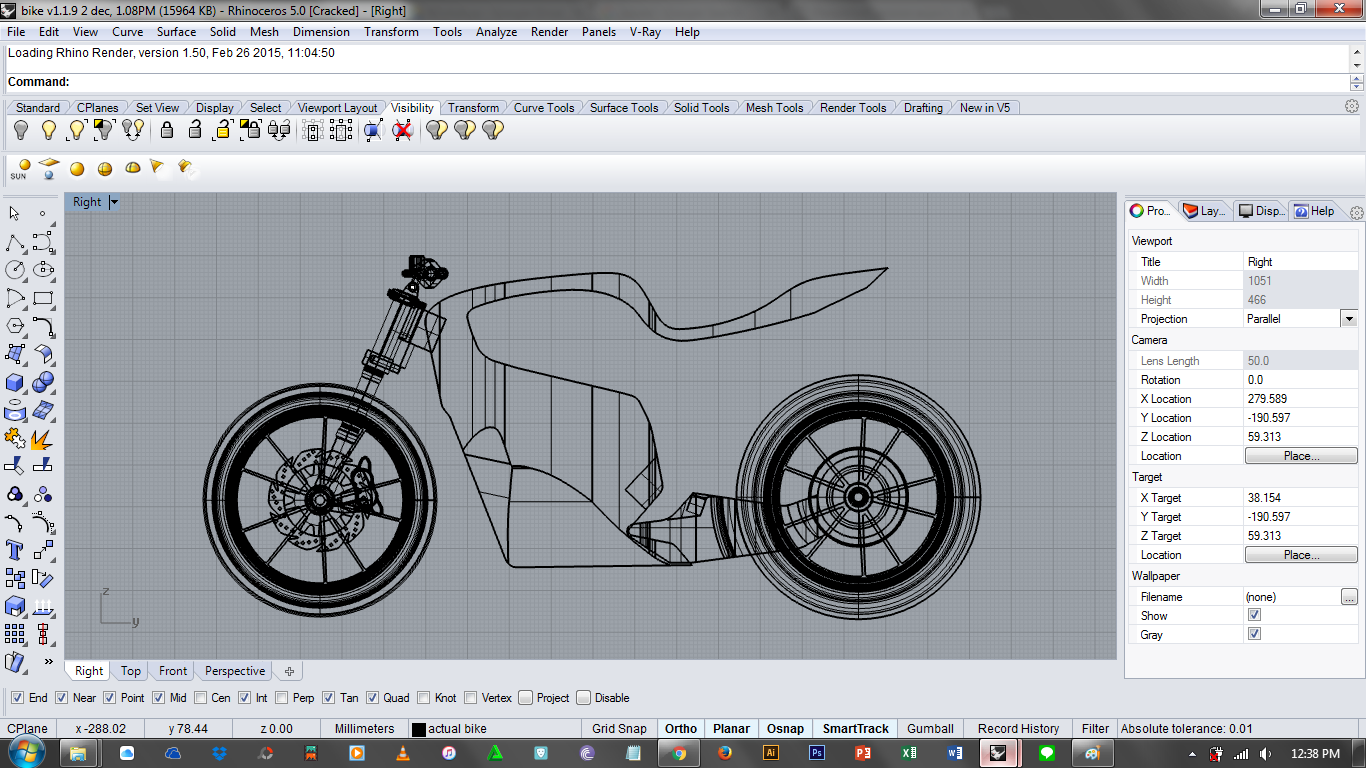Screen dimensions: 1366x768
Task: Open the V-Ray menu
Action: point(645,32)
